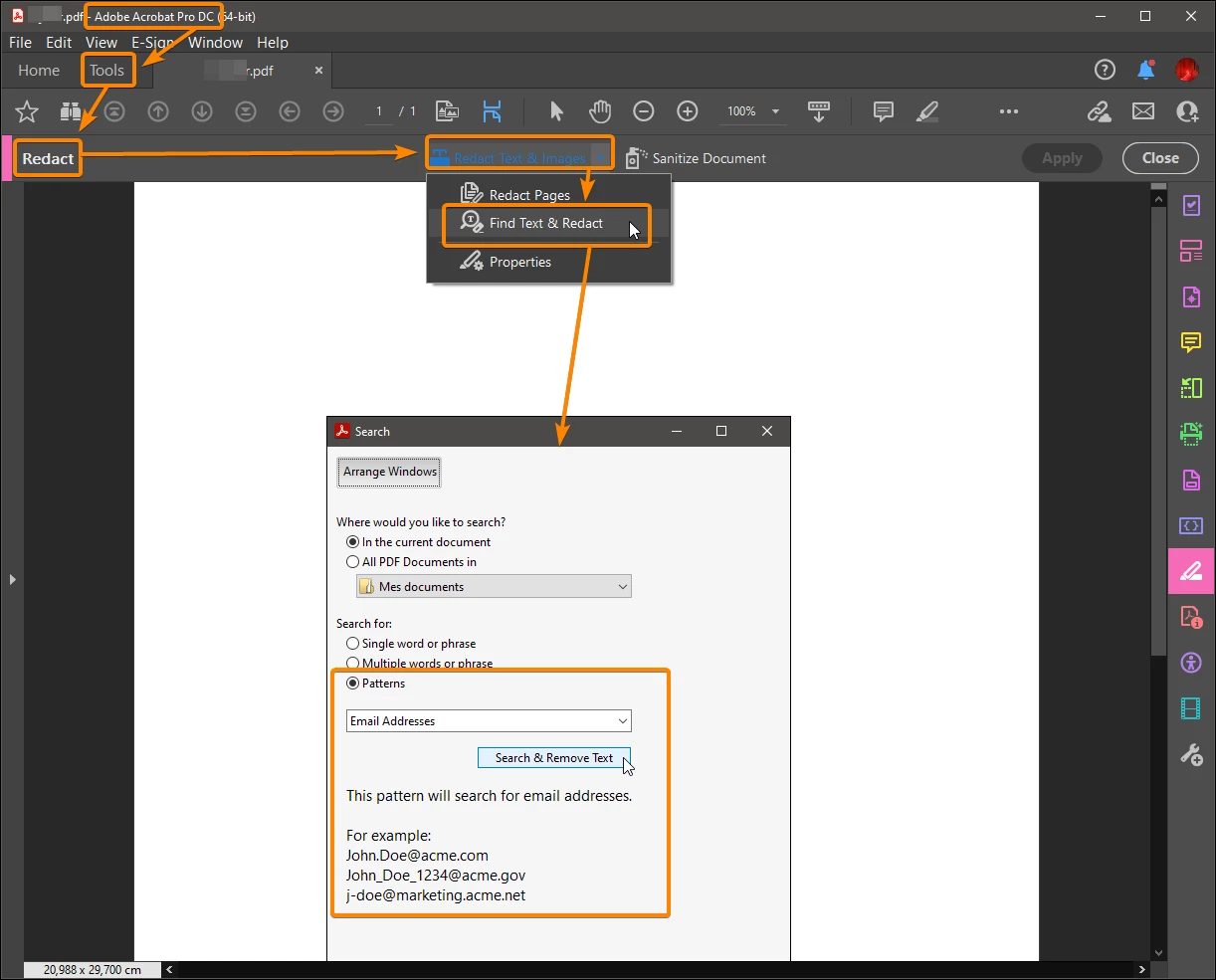Open notifications bell icon
Screen dimensions: 1216x980
(1146, 70)
